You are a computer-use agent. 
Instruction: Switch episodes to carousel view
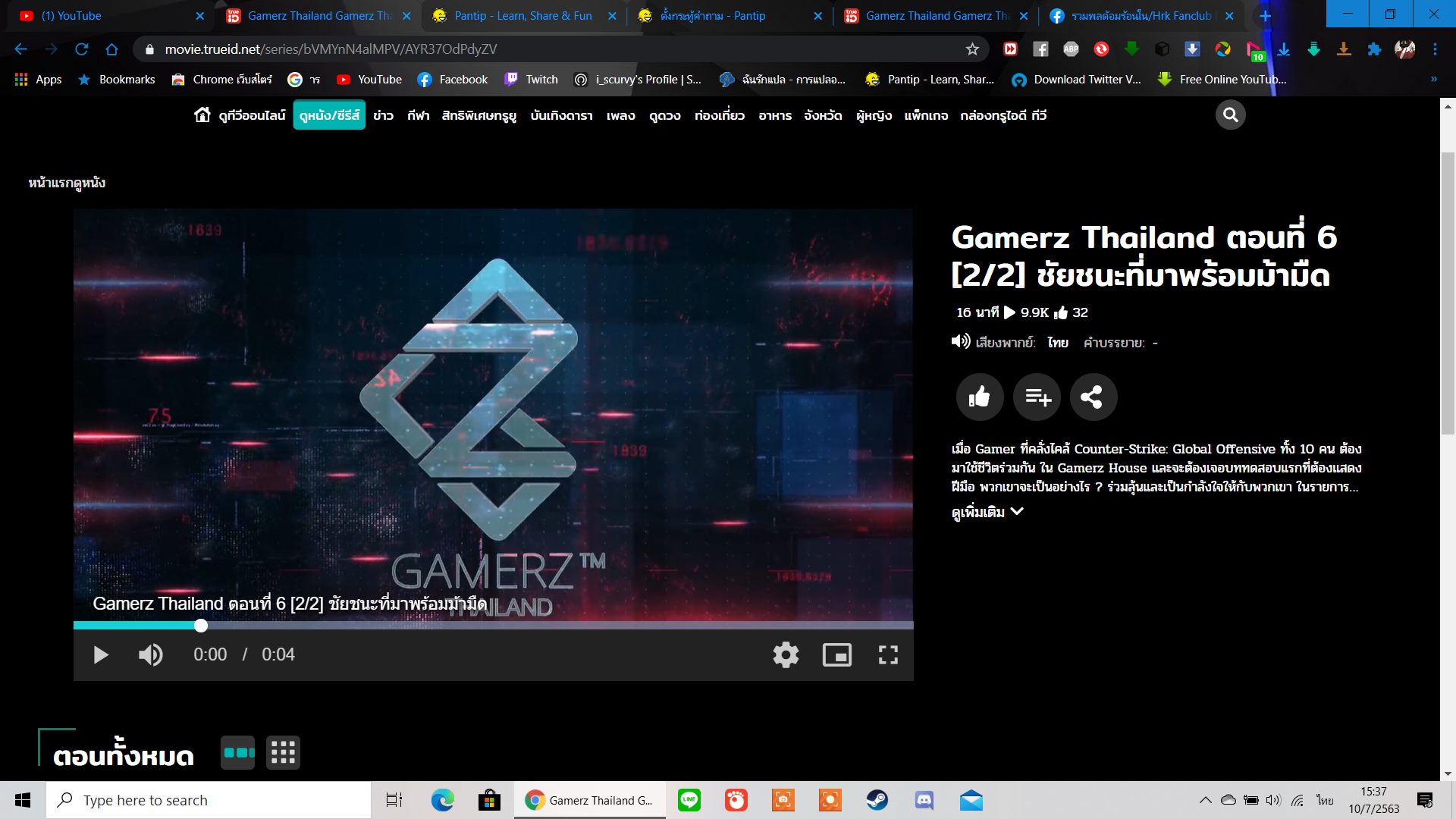238,753
